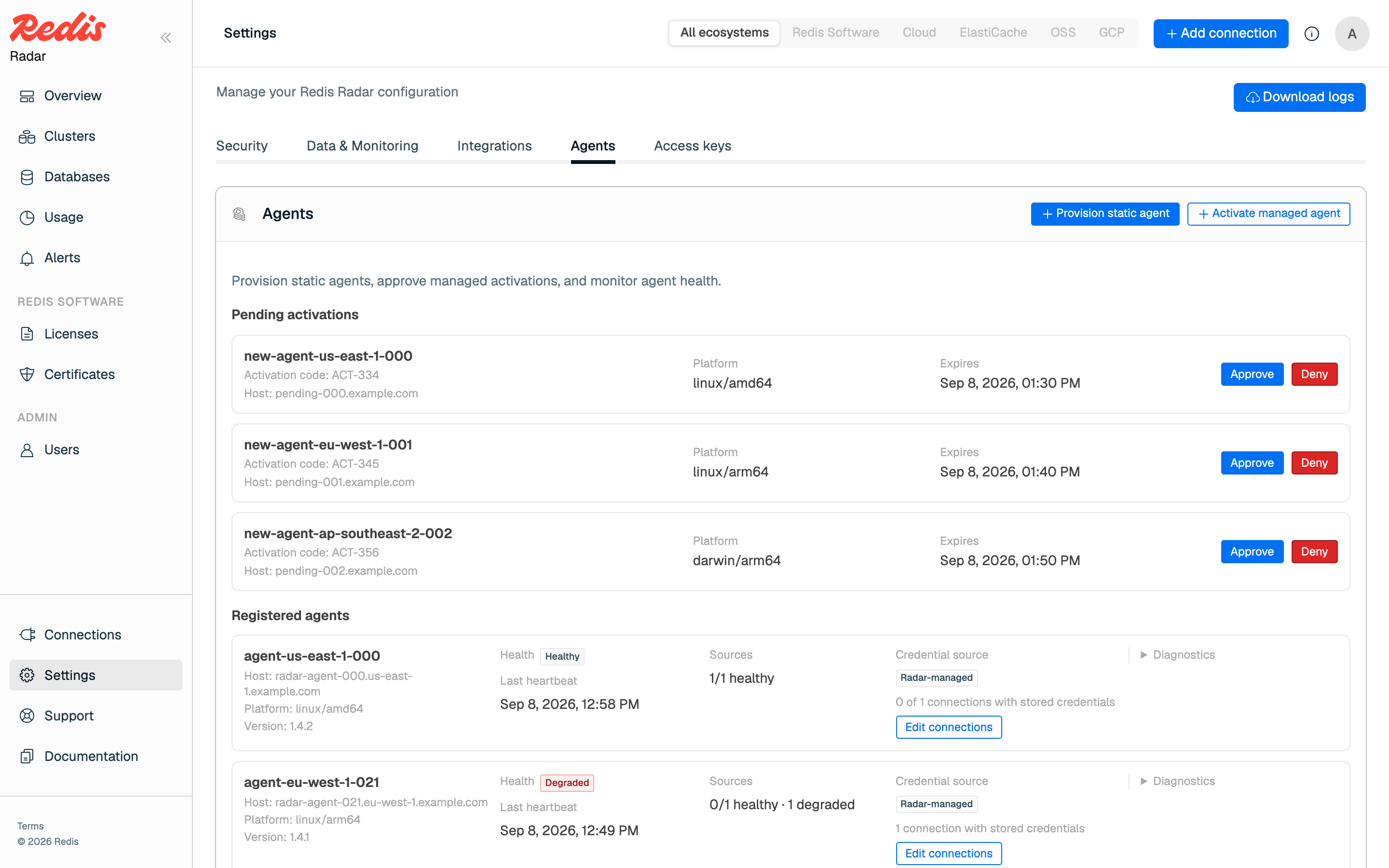Deny new-agent-ap-southeast-2-002 activation
1389x868 pixels.
pos(1314,552)
